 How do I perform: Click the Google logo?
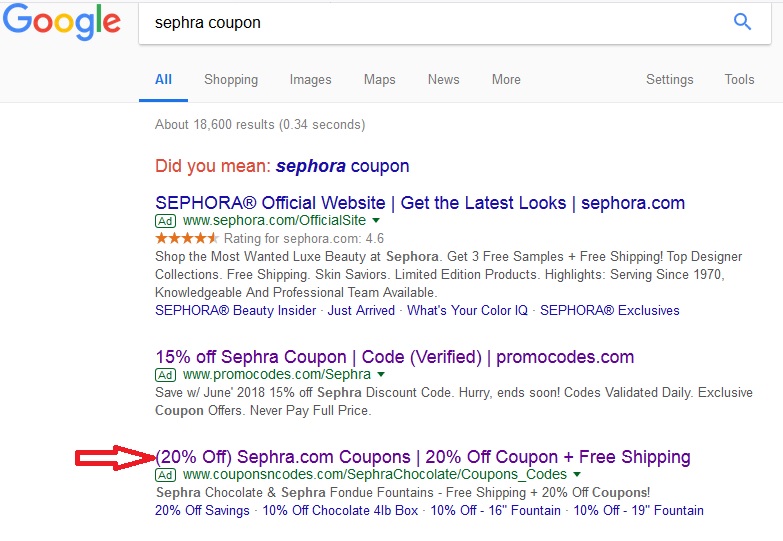point(62,22)
